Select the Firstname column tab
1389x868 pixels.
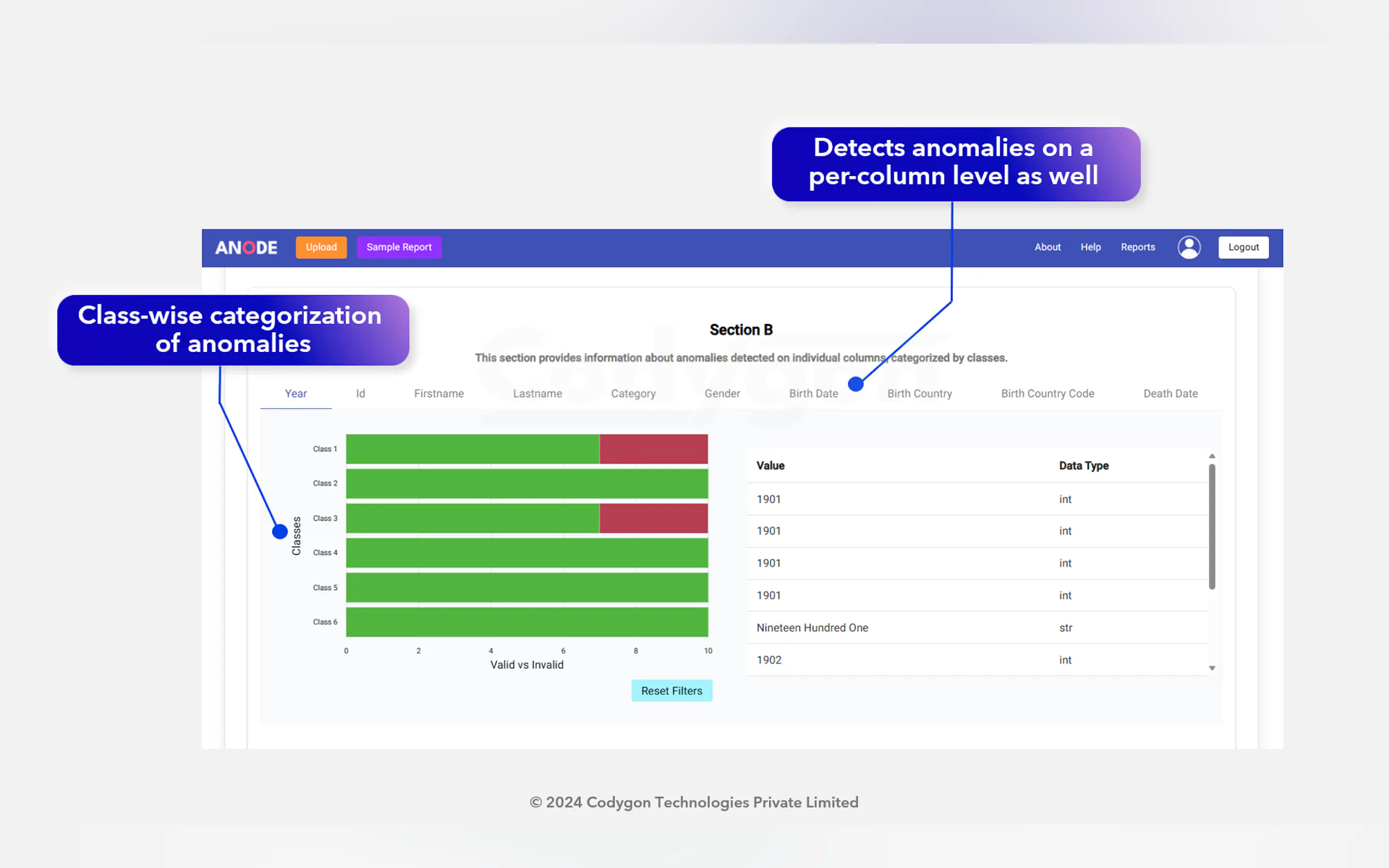(x=439, y=393)
